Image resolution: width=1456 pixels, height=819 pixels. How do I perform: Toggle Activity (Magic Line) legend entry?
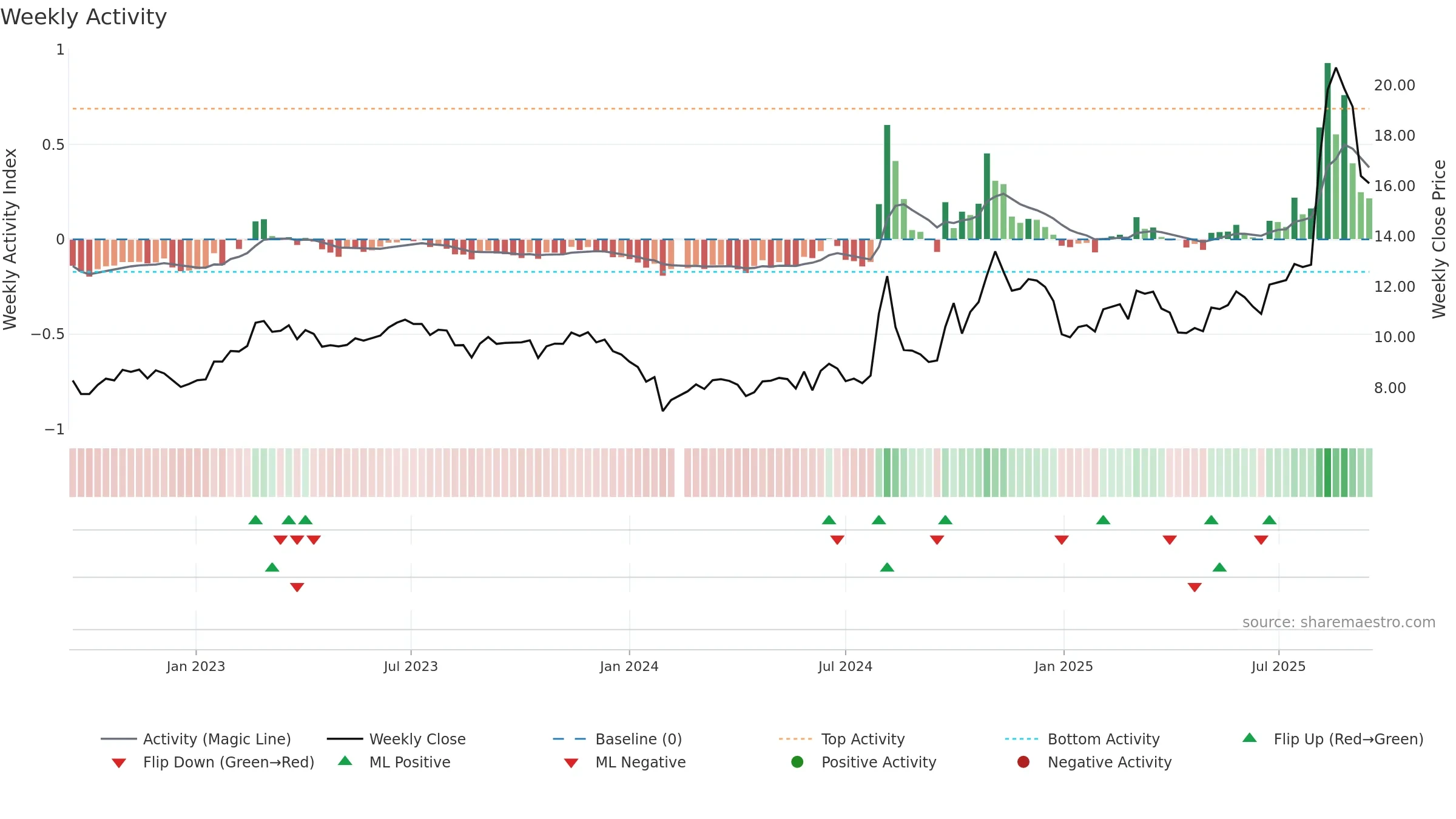click(x=195, y=739)
